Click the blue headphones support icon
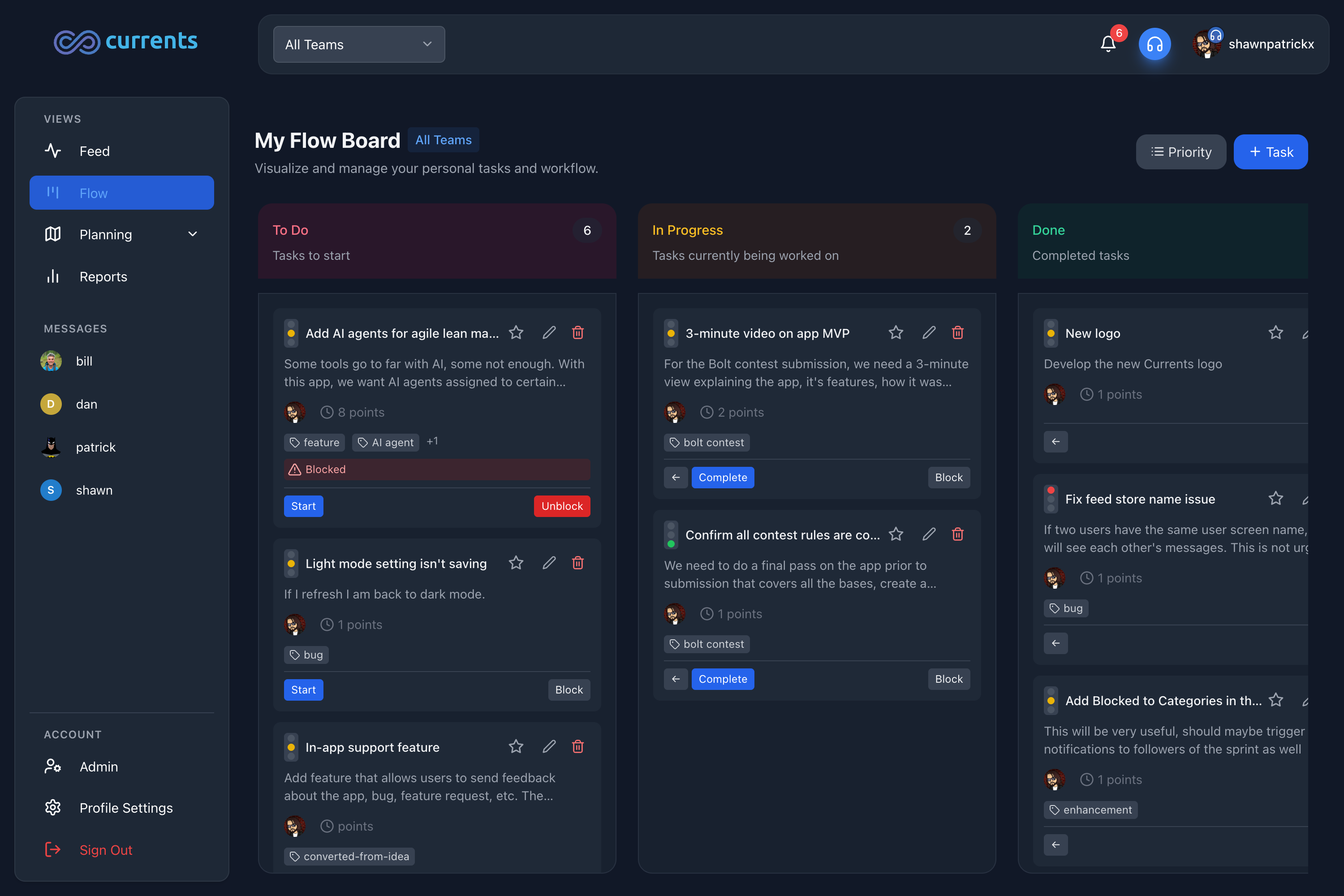 (1154, 44)
